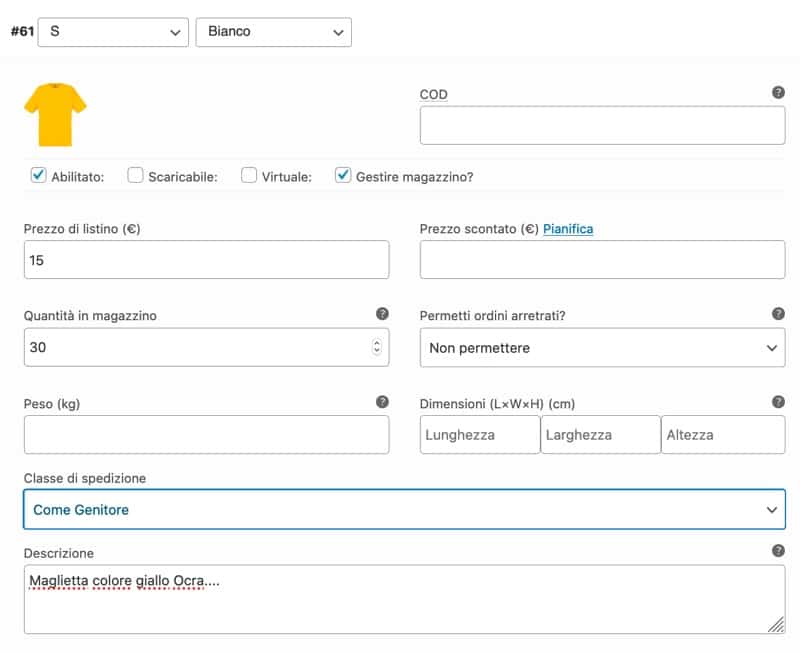Click the help icon next to COD
Image resolution: width=800 pixels, height=653 pixels.
click(x=778, y=93)
